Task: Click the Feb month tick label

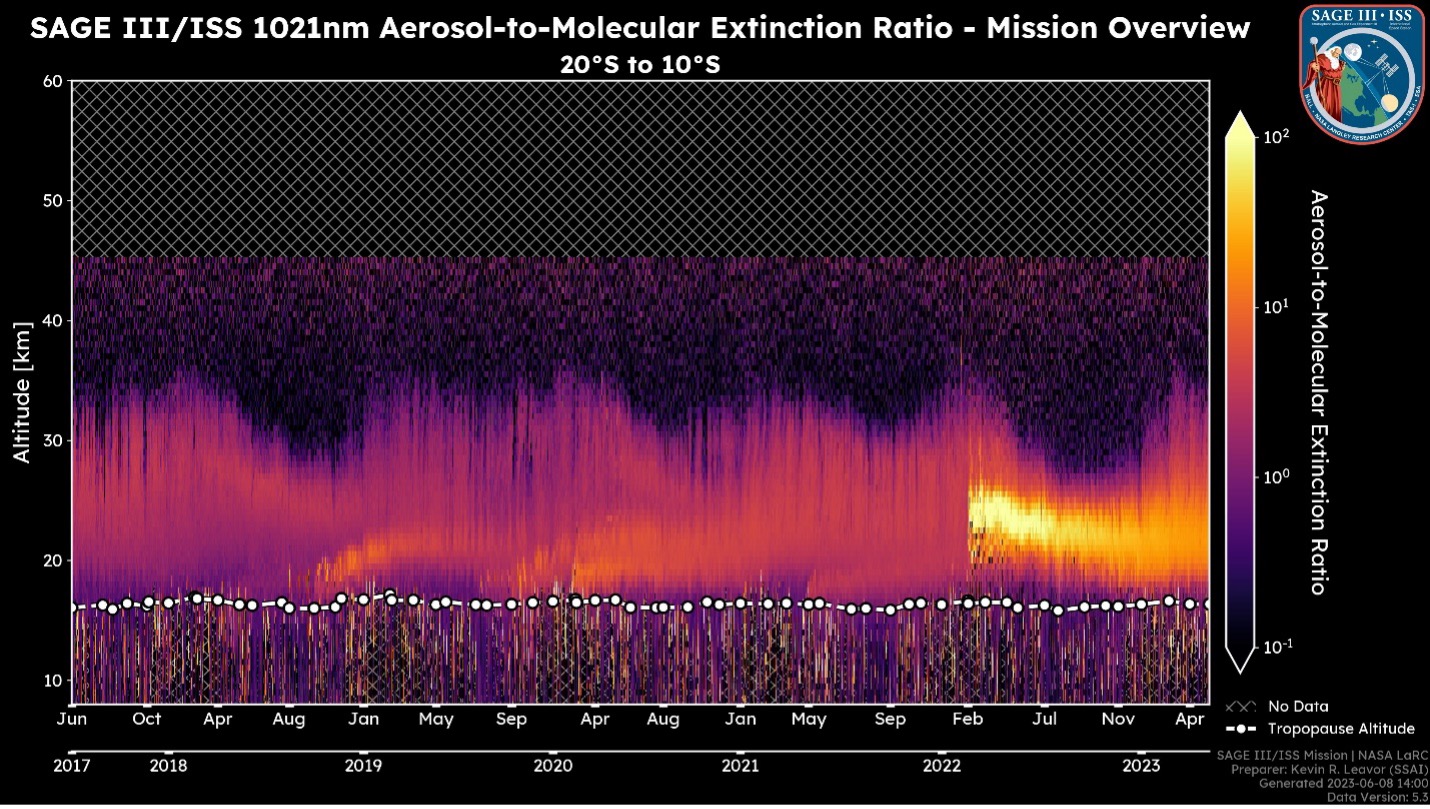Action: [967, 719]
